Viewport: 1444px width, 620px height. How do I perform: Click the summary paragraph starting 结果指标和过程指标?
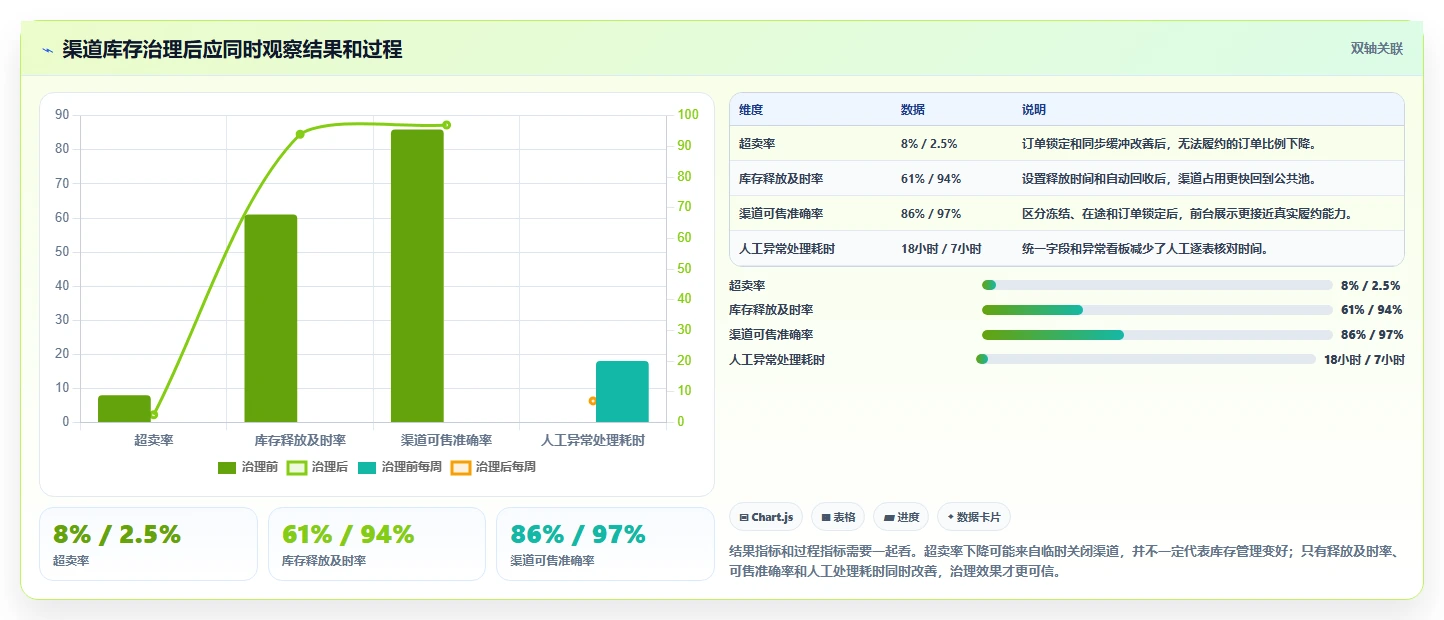click(x=1067, y=561)
